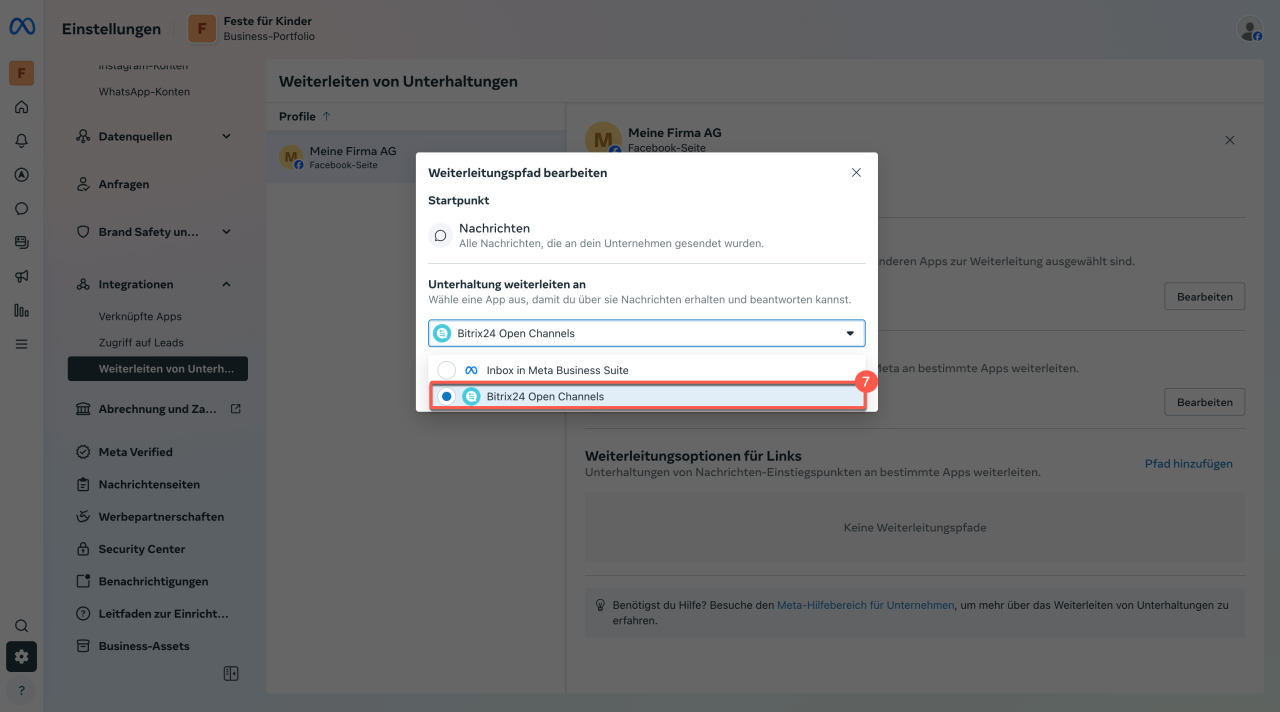Close the Meine Firma AG details panel
The width and height of the screenshot is (1280, 712).
[x=1230, y=140]
